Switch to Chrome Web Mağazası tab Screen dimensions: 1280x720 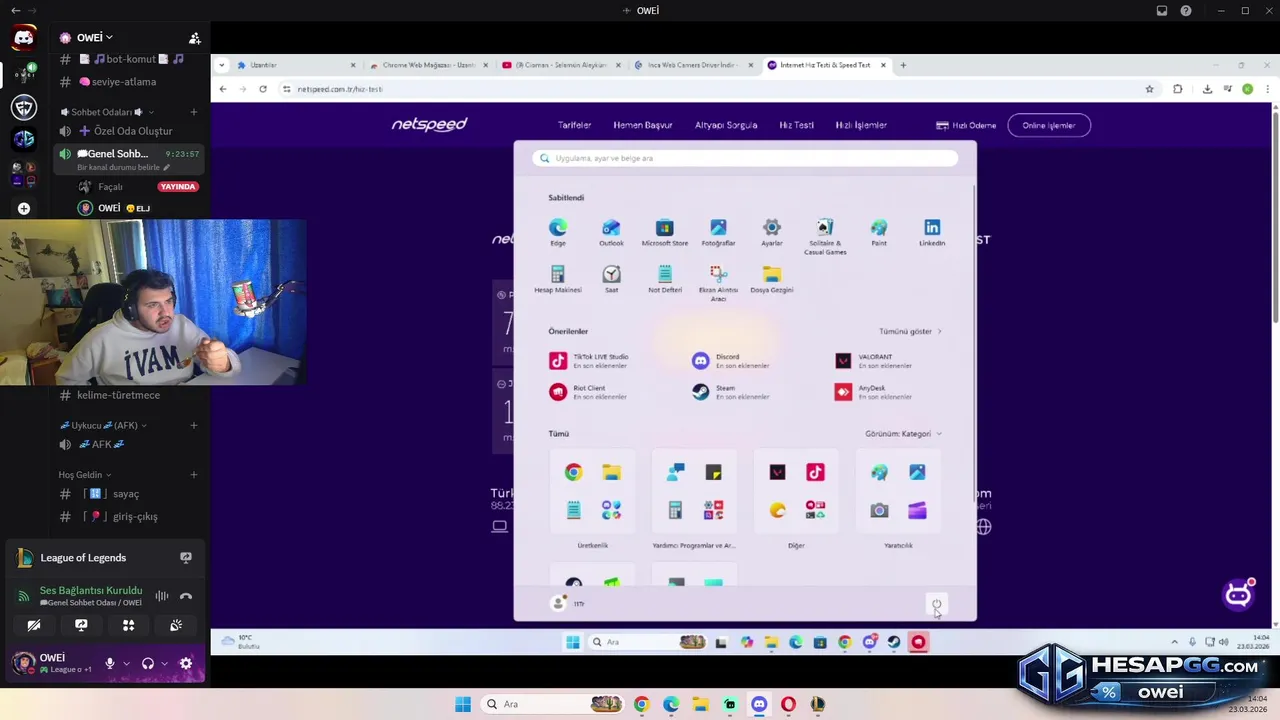point(428,65)
